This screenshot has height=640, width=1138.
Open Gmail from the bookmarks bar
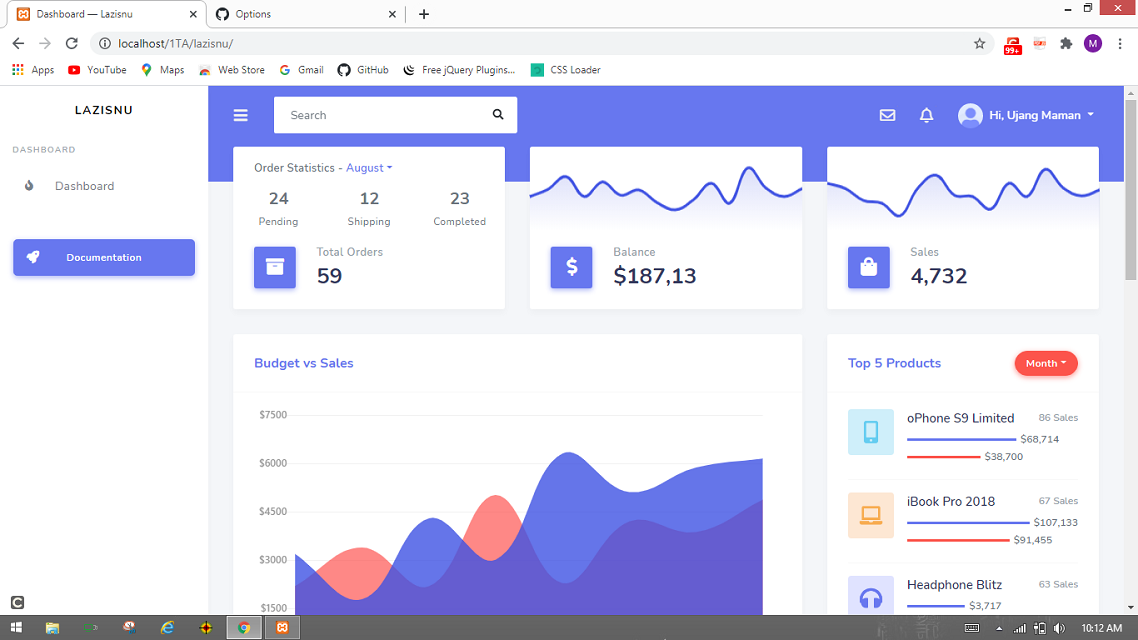pos(301,69)
